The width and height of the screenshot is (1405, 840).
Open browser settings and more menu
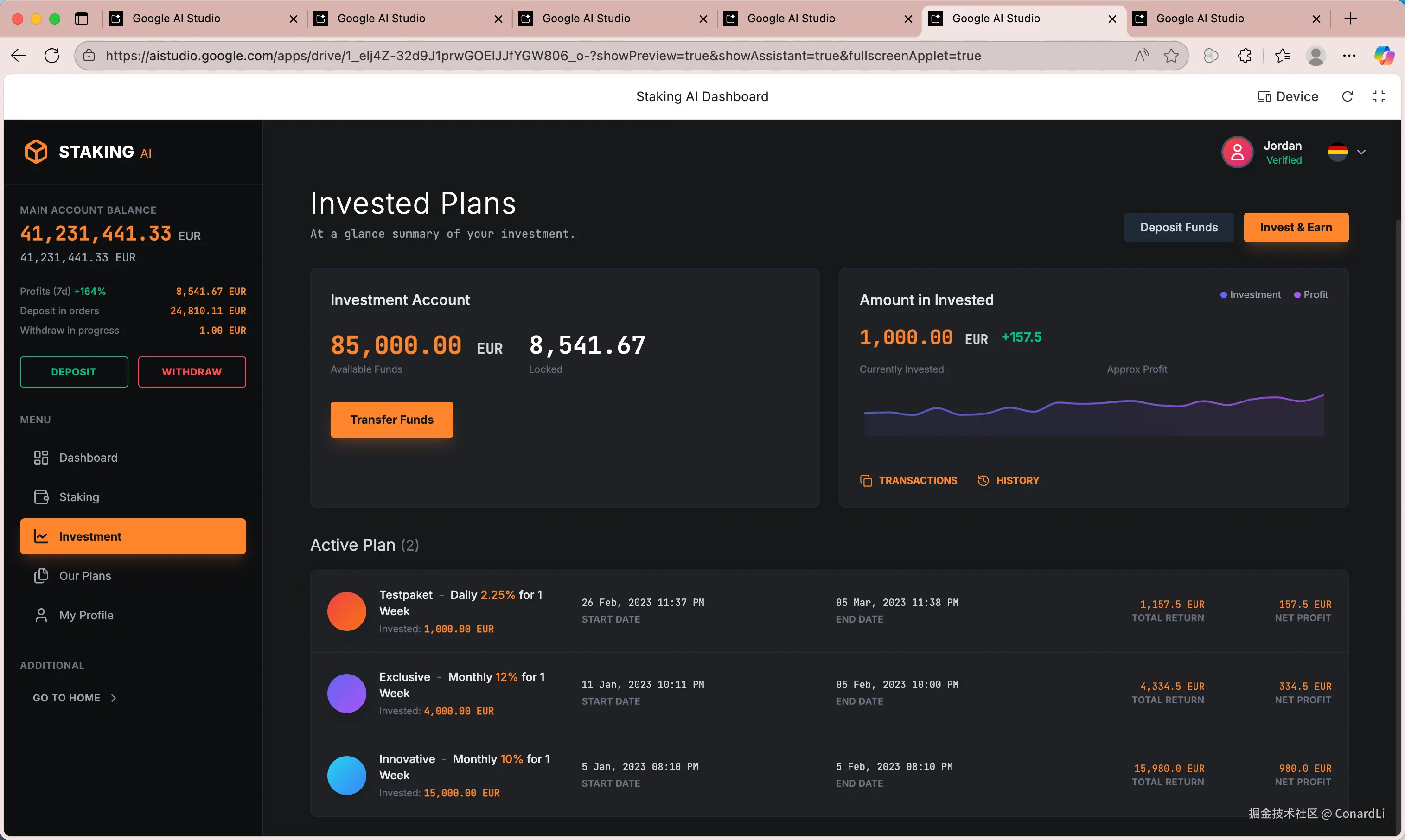[x=1349, y=56]
